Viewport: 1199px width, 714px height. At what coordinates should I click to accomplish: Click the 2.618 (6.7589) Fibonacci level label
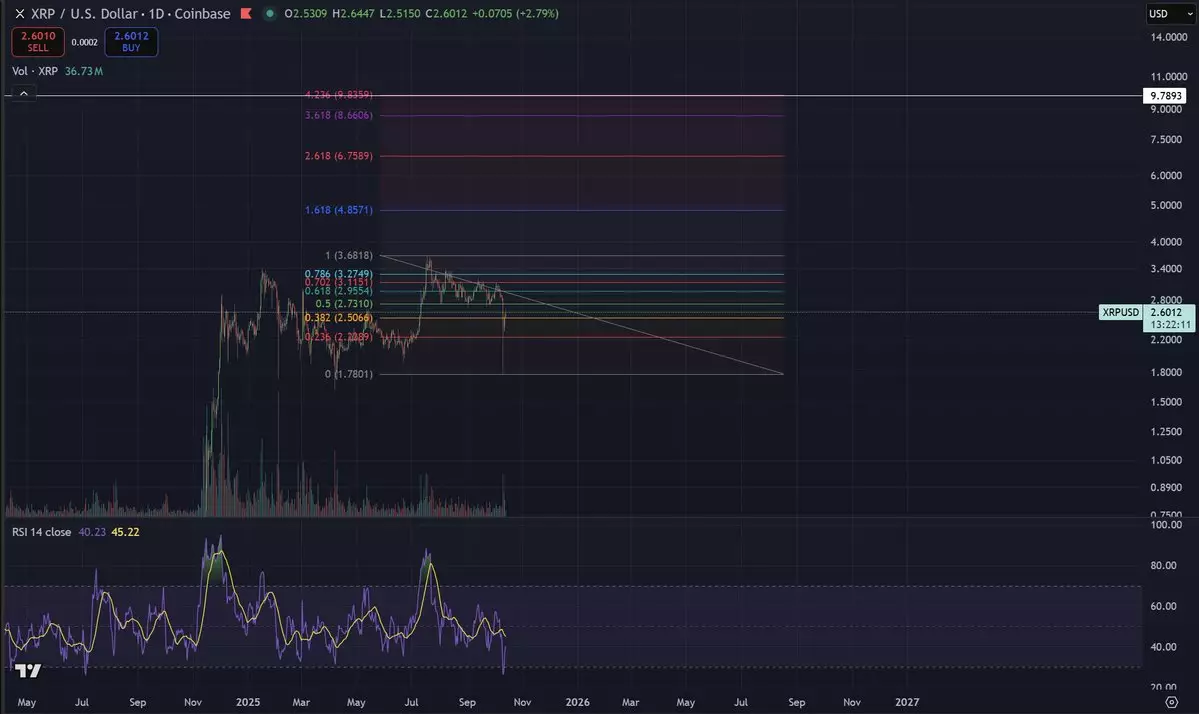pyautogui.click(x=339, y=156)
